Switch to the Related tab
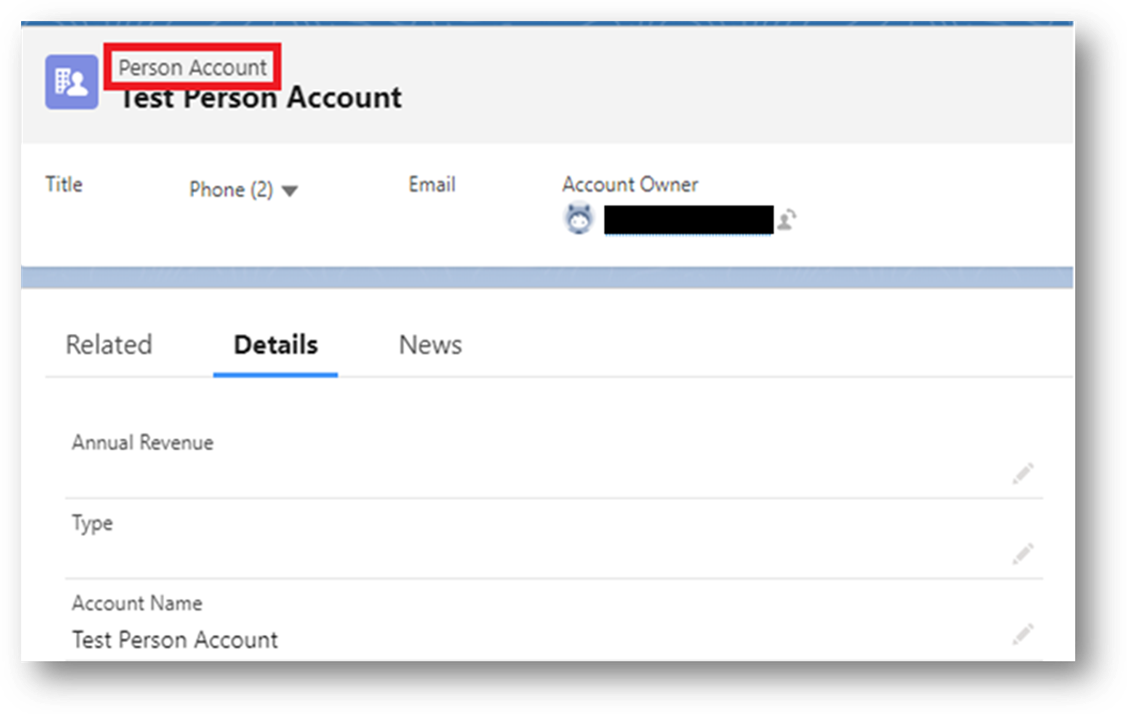 pyautogui.click(x=109, y=345)
